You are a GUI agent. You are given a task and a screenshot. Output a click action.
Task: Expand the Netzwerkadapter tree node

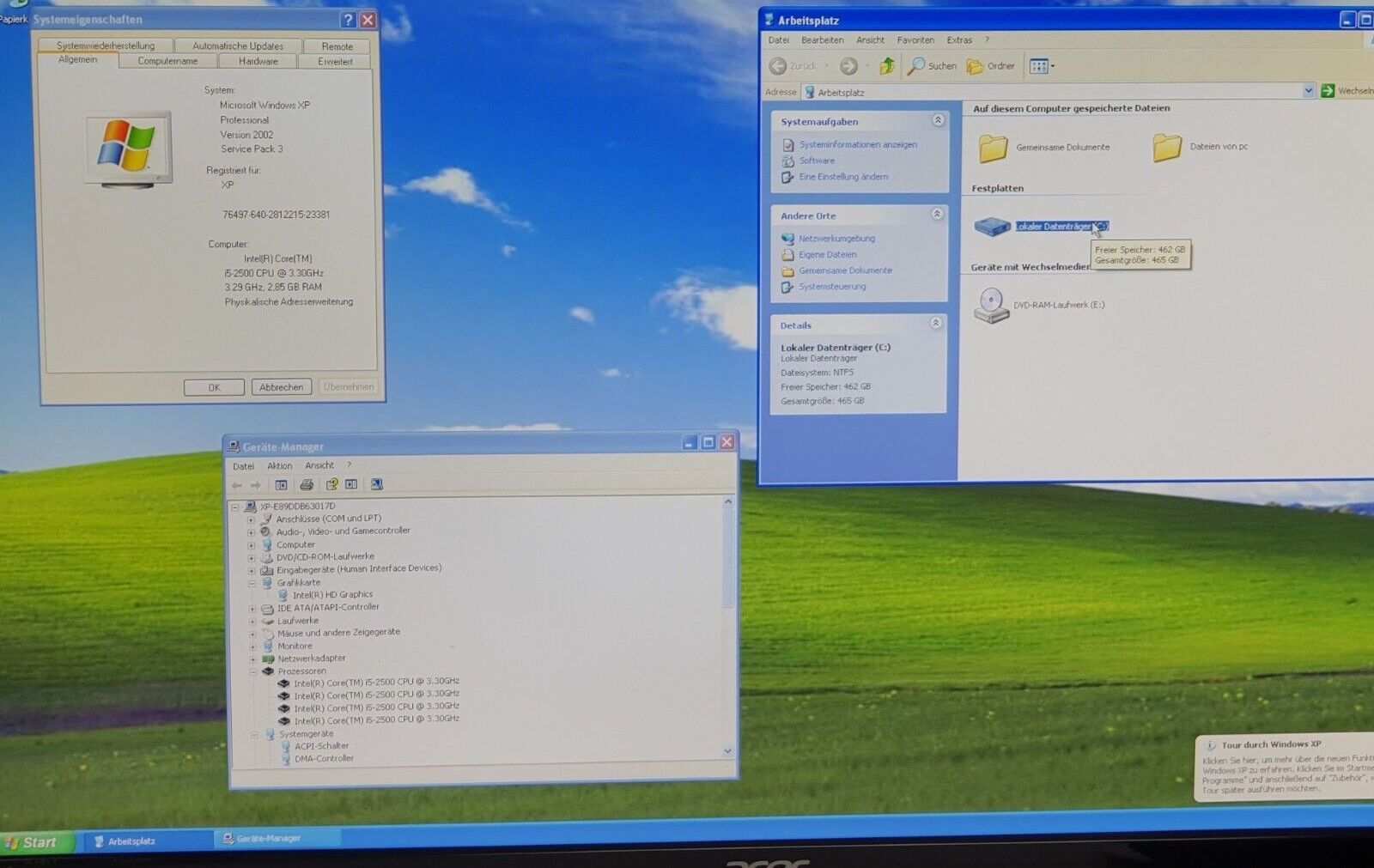click(x=252, y=659)
